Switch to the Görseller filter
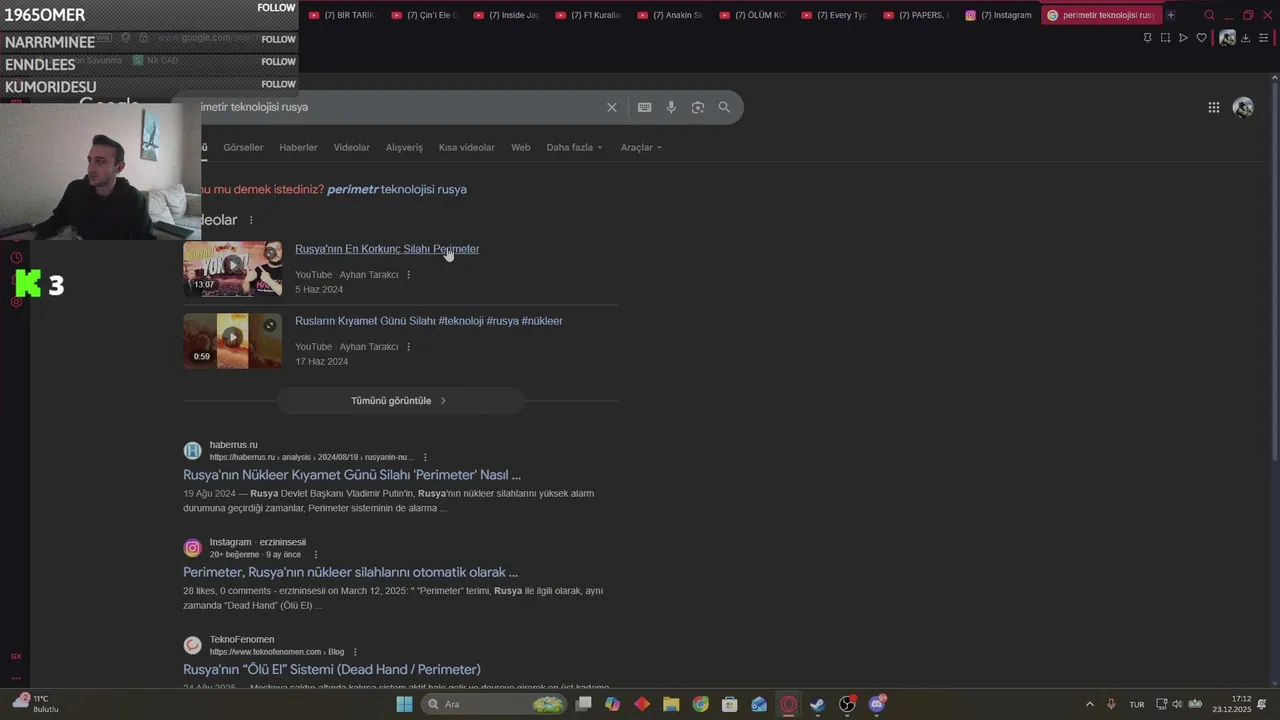Image resolution: width=1280 pixels, height=720 pixels. pyautogui.click(x=243, y=147)
